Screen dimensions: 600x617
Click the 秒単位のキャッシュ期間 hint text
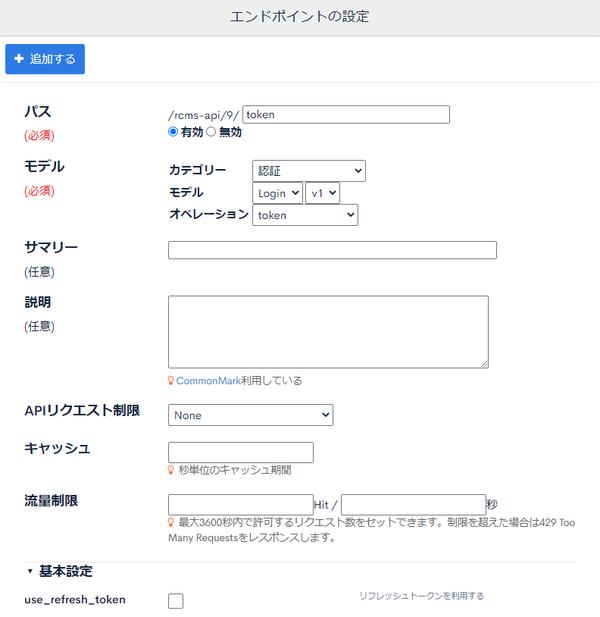click(235, 470)
